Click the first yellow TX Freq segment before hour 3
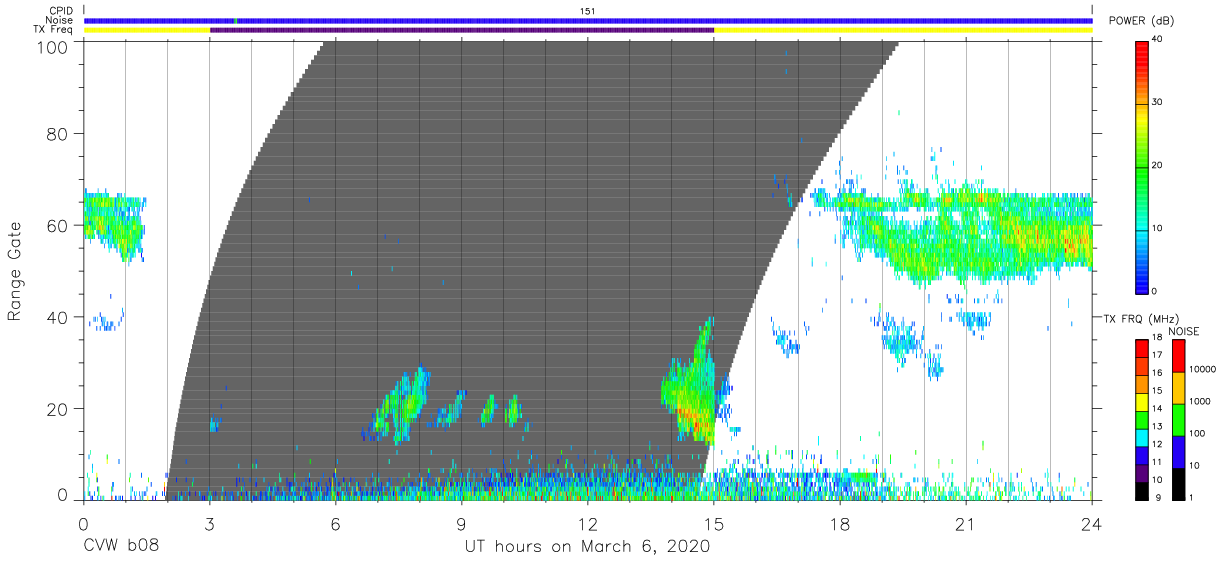Screen dimensions: 1228x567 [147, 30]
